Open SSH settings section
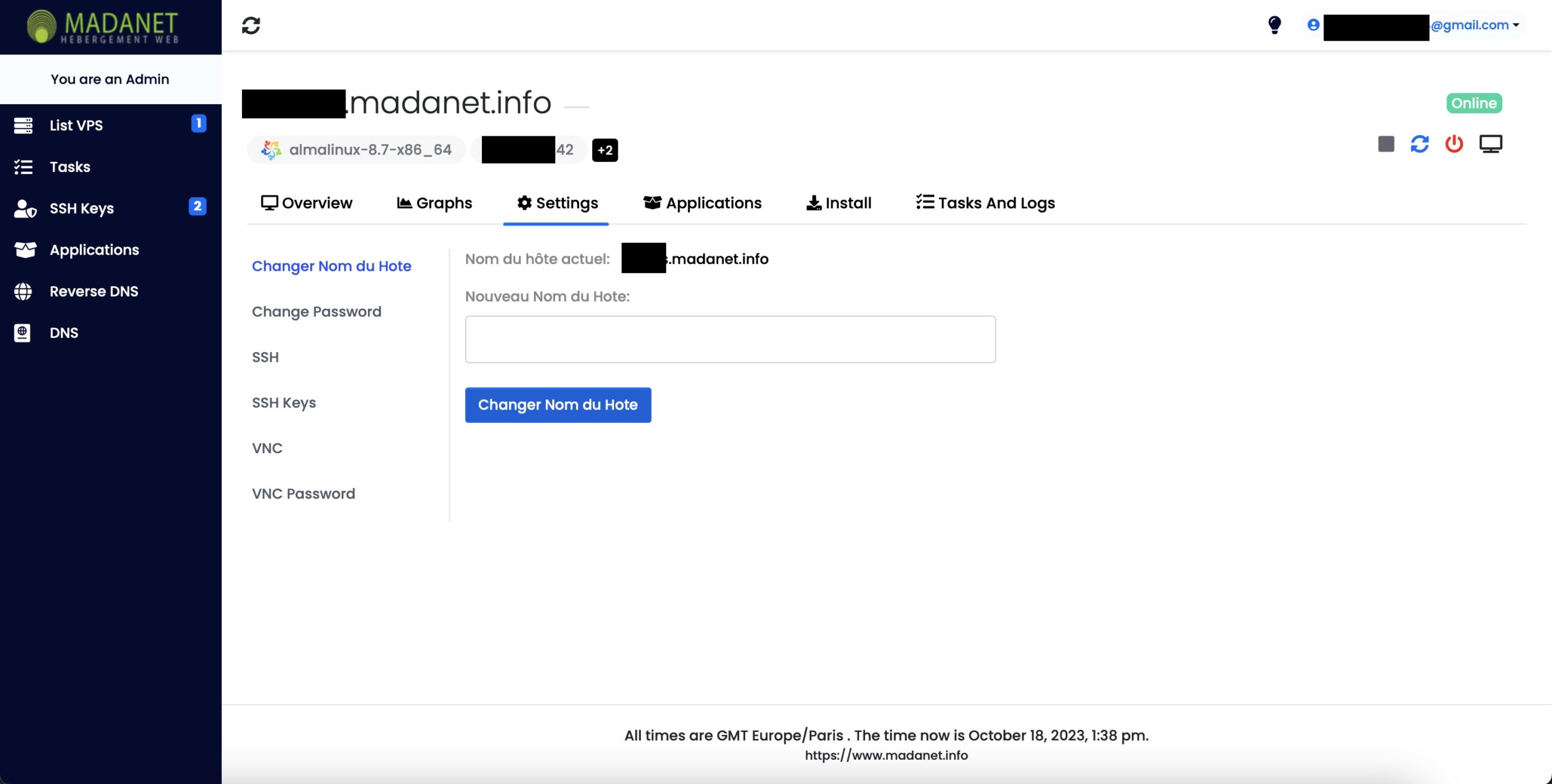The image size is (1552, 784). click(x=266, y=357)
